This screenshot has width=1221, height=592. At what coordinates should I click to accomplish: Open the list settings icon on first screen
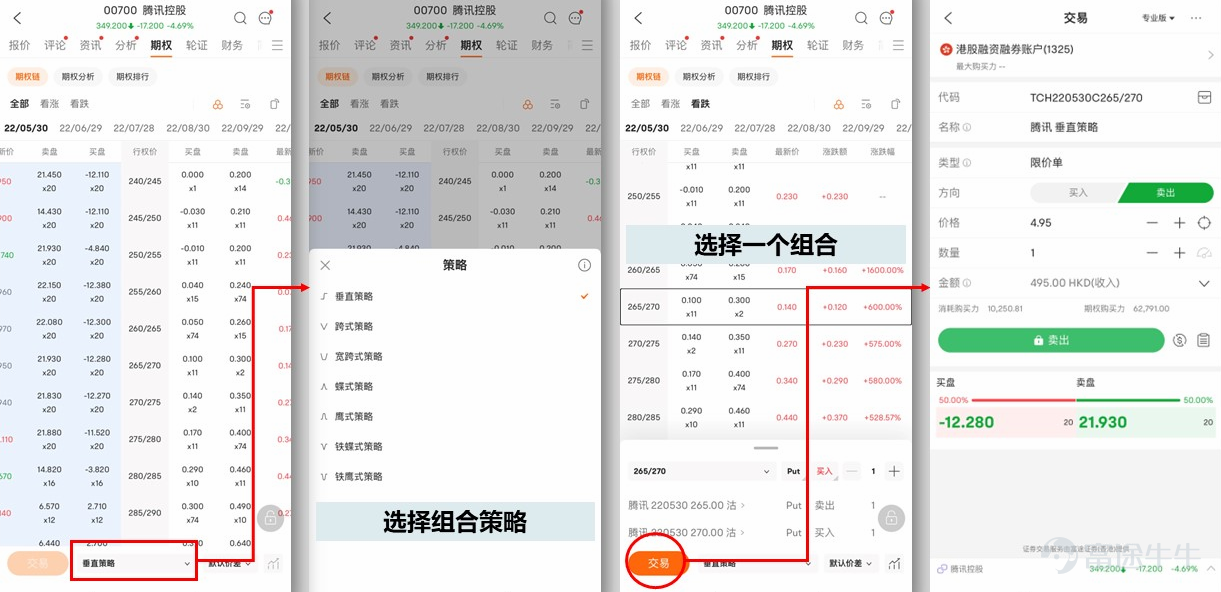point(246,104)
